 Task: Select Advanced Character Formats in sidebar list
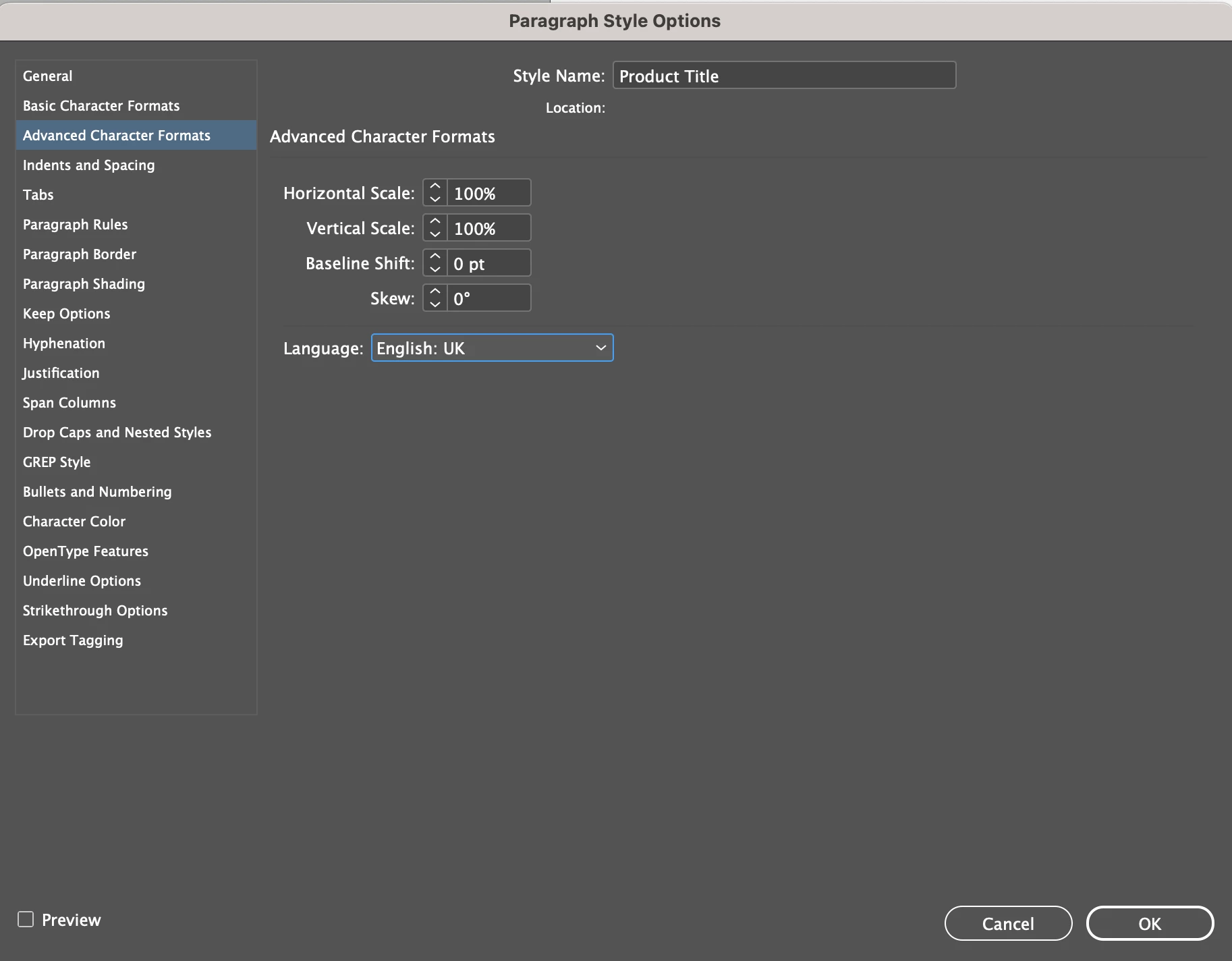[136, 136]
